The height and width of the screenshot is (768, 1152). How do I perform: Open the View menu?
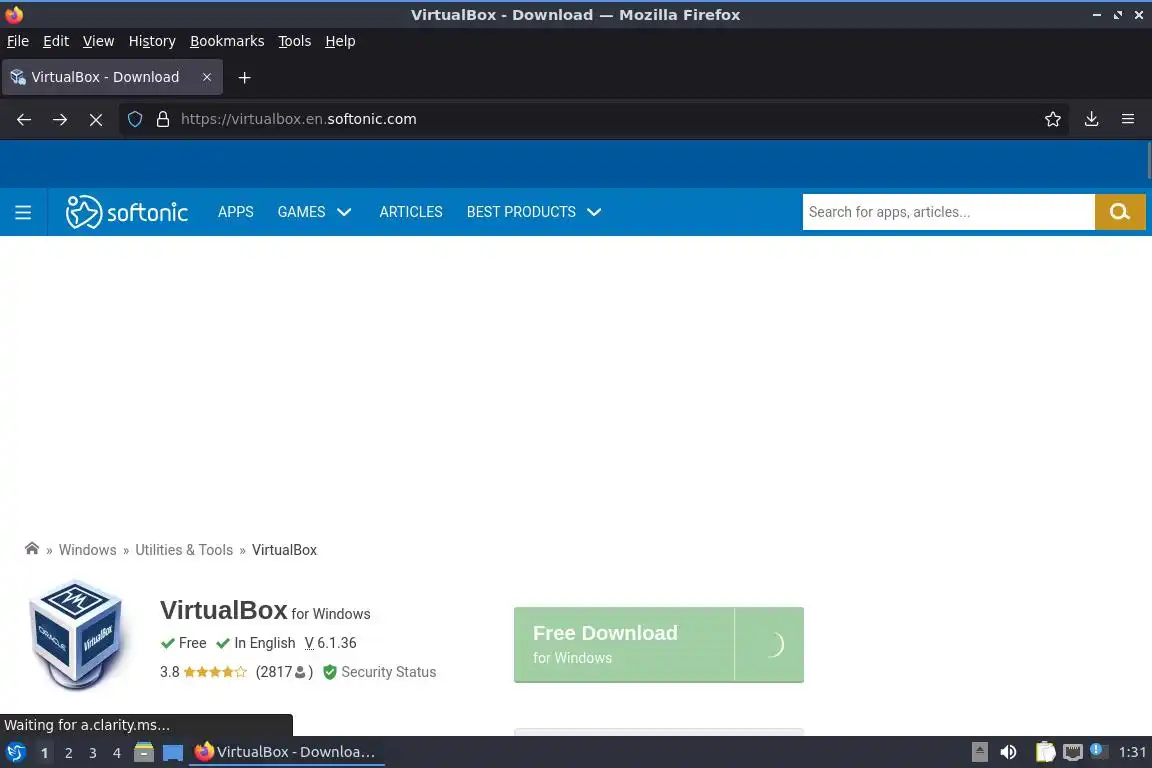pyautogui.click(x=98, y=41)
